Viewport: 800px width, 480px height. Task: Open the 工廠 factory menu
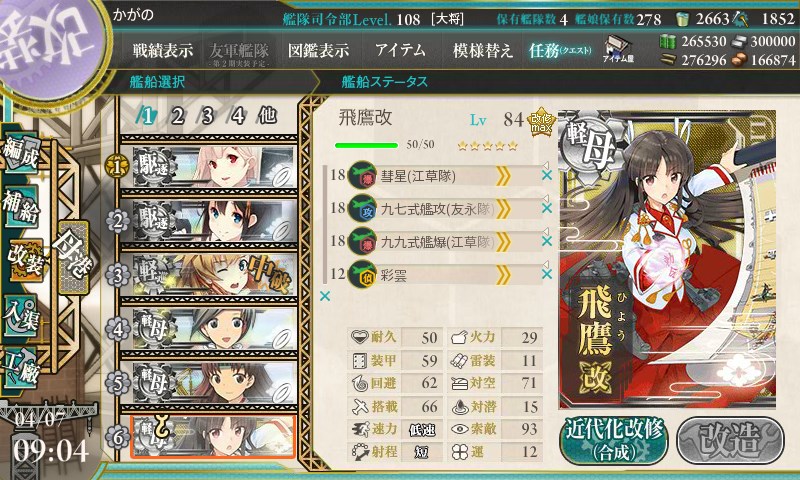click(x=21, y=367)
